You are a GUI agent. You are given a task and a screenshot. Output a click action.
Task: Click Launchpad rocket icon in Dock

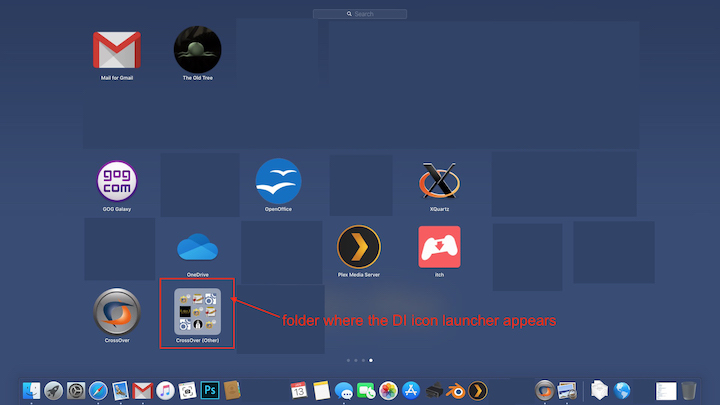click(54, 391)
